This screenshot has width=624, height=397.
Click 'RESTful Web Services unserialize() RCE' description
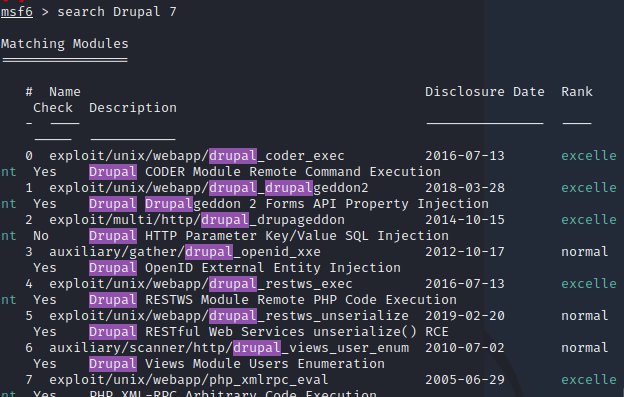point(297,332)
